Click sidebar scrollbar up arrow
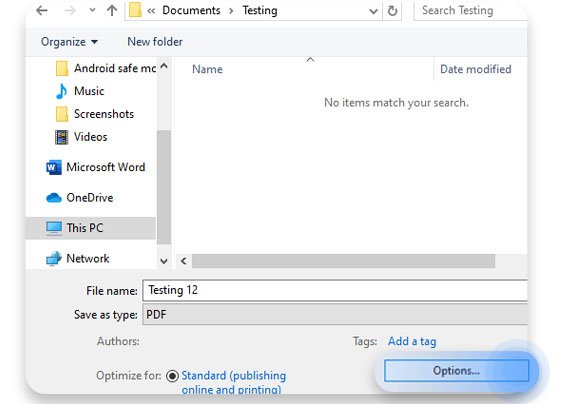This screenshot has width=562, height=404. tap(164, 66)
